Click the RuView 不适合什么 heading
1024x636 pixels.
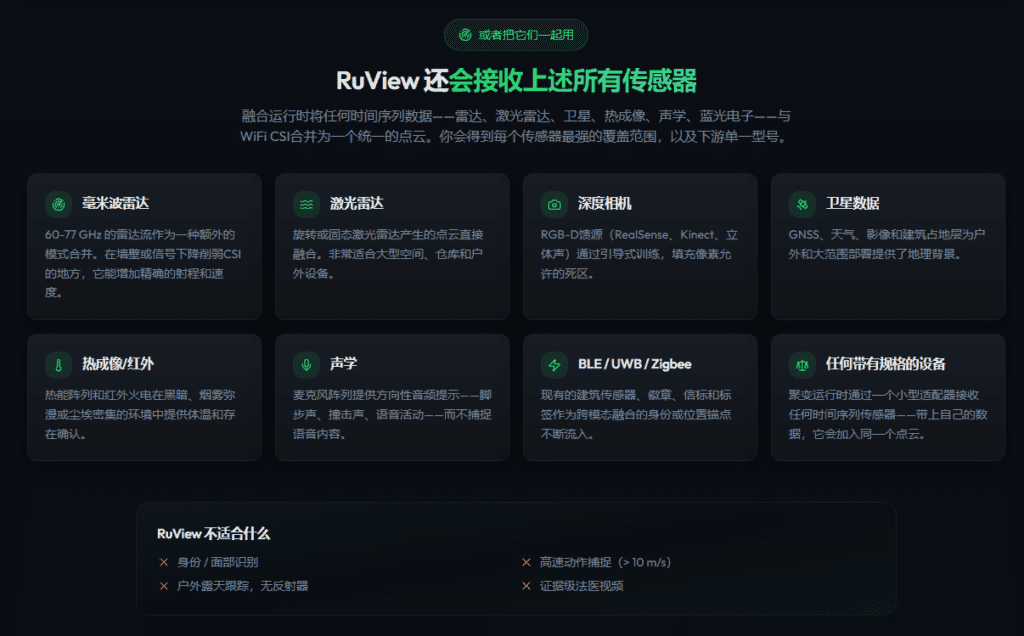click(214, 533)
